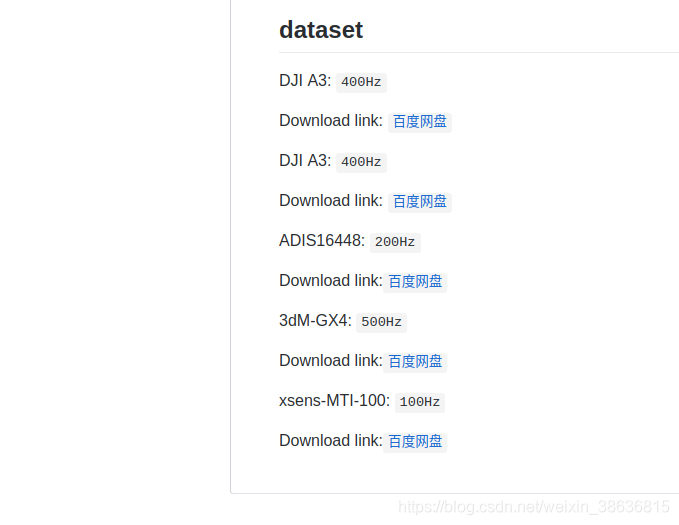Click the second 'DJI A3:' label
679x525 pixels.
(x=305, y=161)
